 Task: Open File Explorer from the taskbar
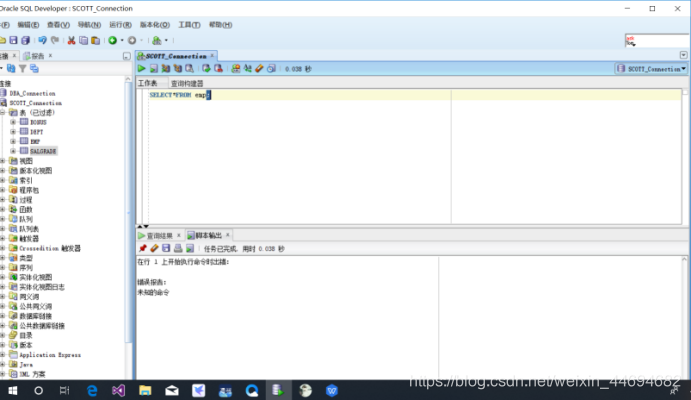[x=145, y=390]
